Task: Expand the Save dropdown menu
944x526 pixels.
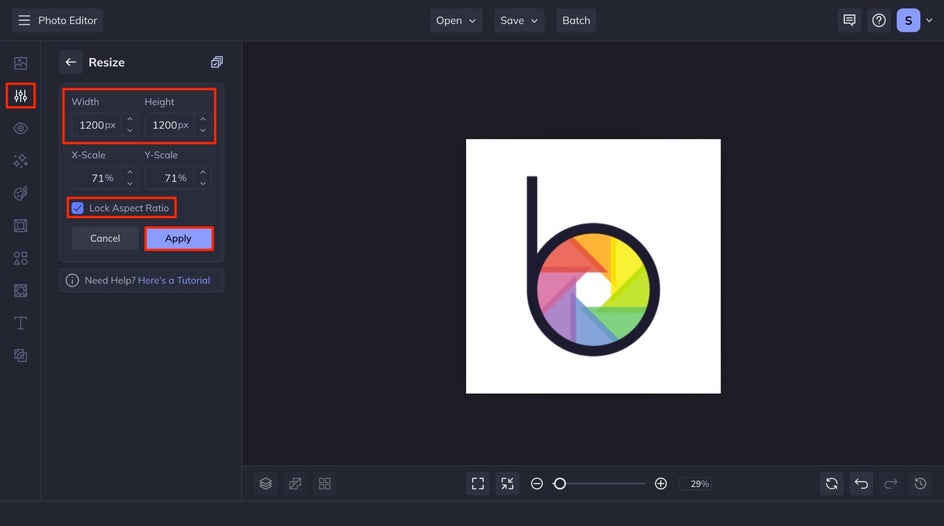Action: [x=519, y=20]
